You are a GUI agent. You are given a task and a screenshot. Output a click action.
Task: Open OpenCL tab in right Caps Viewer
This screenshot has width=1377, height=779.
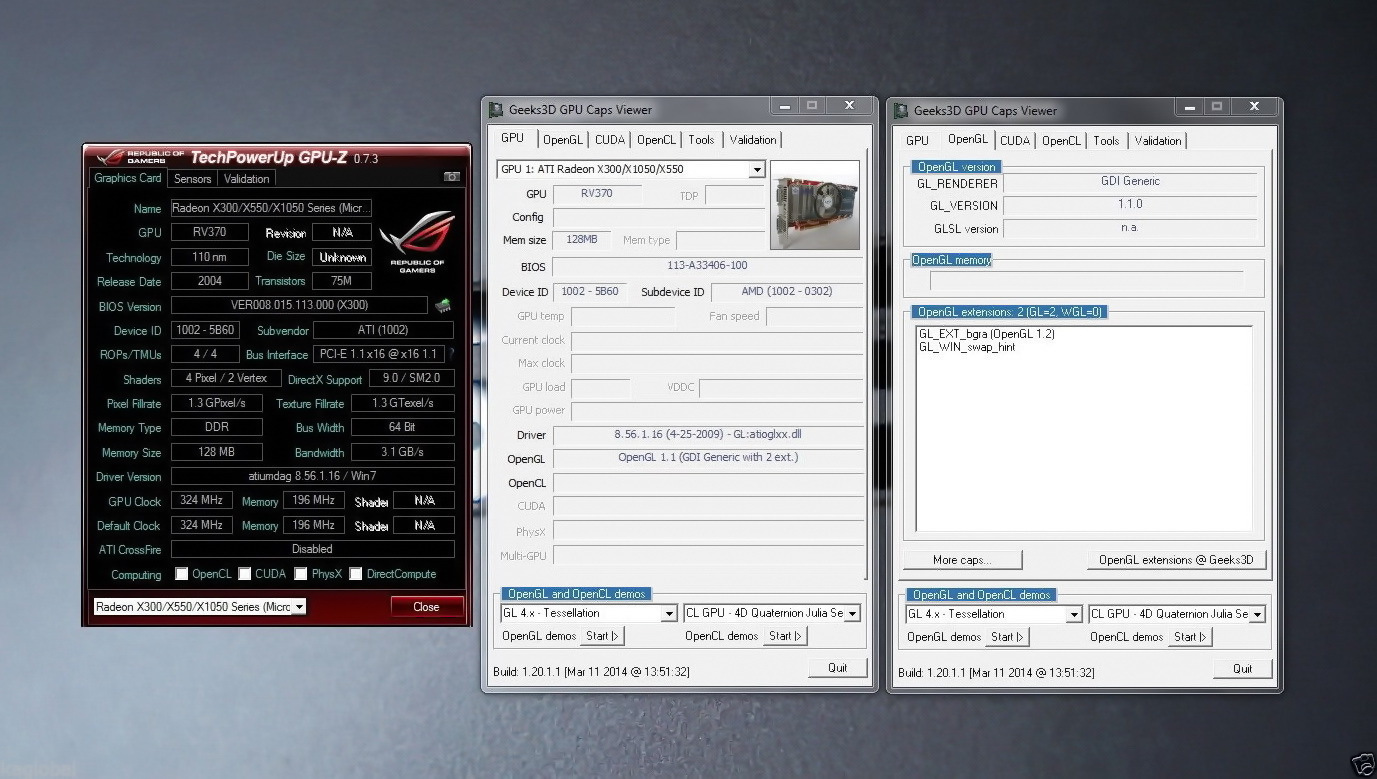click(1061, 141)
